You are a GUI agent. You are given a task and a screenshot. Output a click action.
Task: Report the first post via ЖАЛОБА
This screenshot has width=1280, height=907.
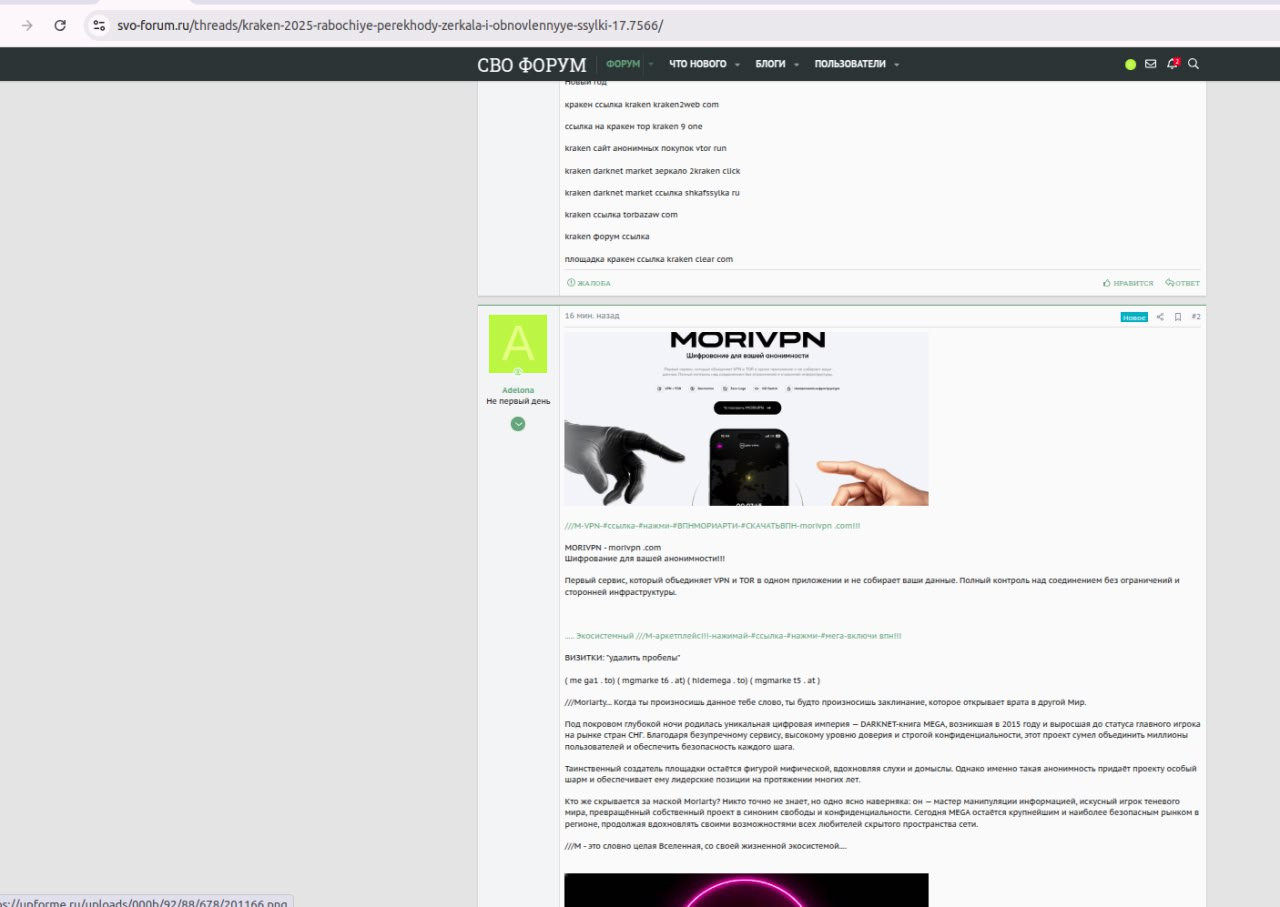[589, 283]
